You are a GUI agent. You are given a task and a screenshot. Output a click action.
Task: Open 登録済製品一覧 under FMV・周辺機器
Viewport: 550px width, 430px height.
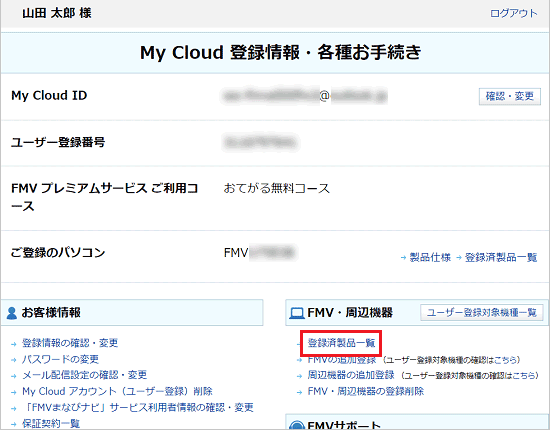coord(341,343)
